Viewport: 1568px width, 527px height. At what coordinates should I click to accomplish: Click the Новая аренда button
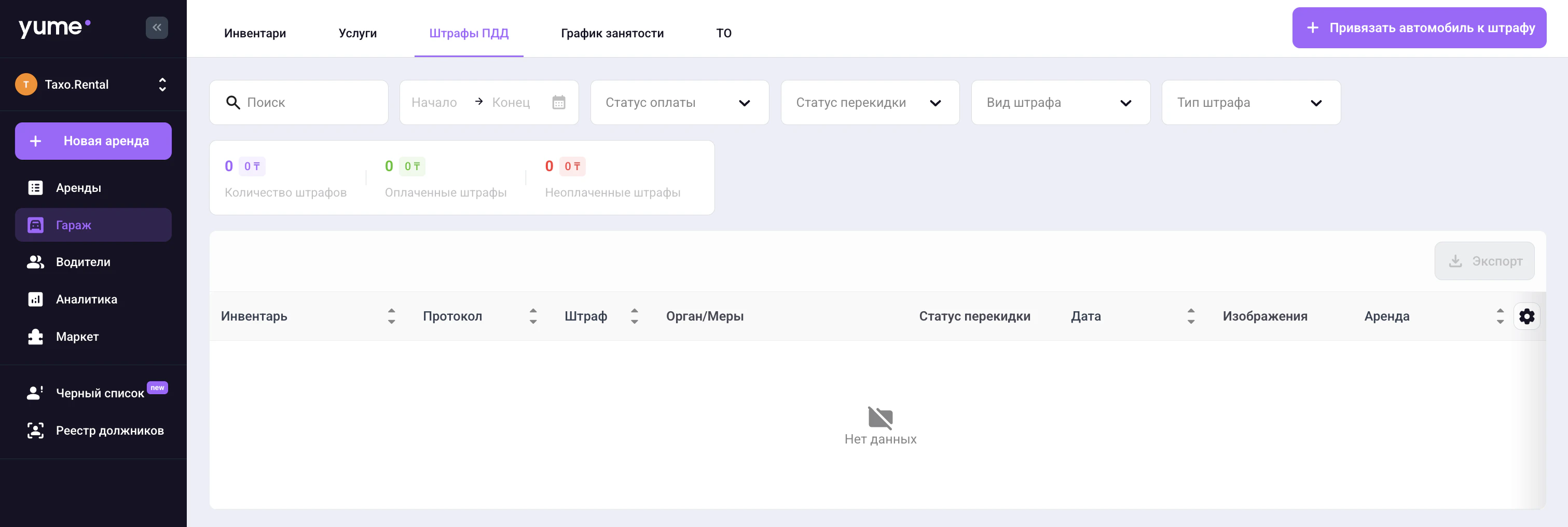[93, 141]
